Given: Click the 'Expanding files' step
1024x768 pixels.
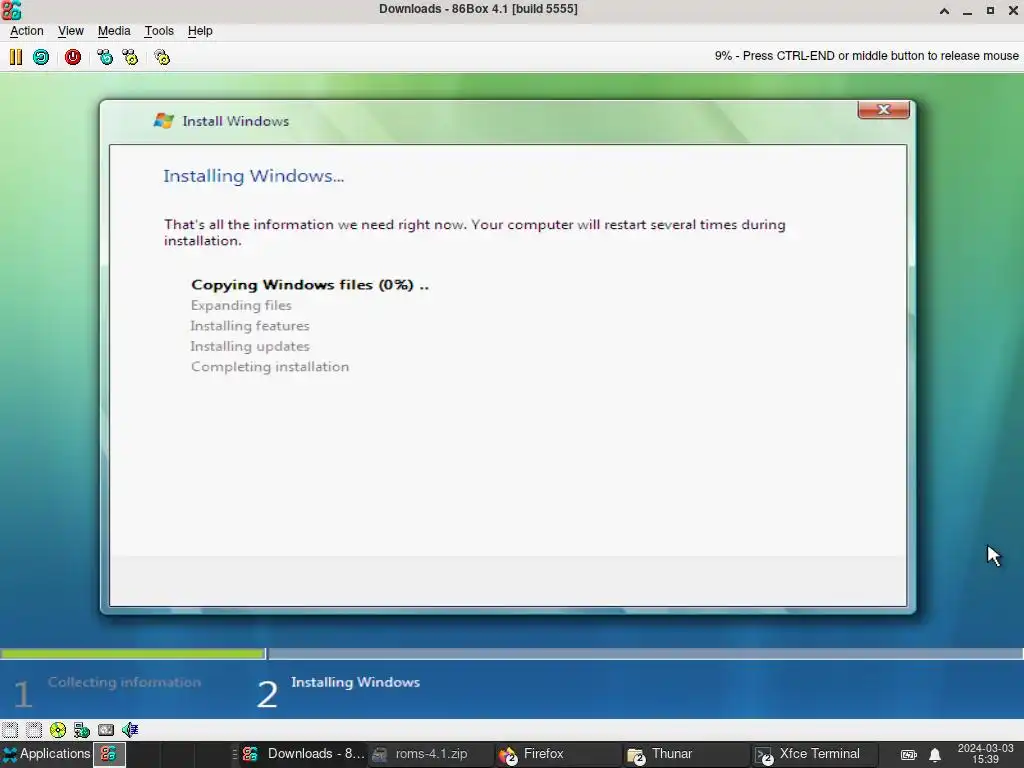Looking at the screenshot, I should click(x=241, y=305).
